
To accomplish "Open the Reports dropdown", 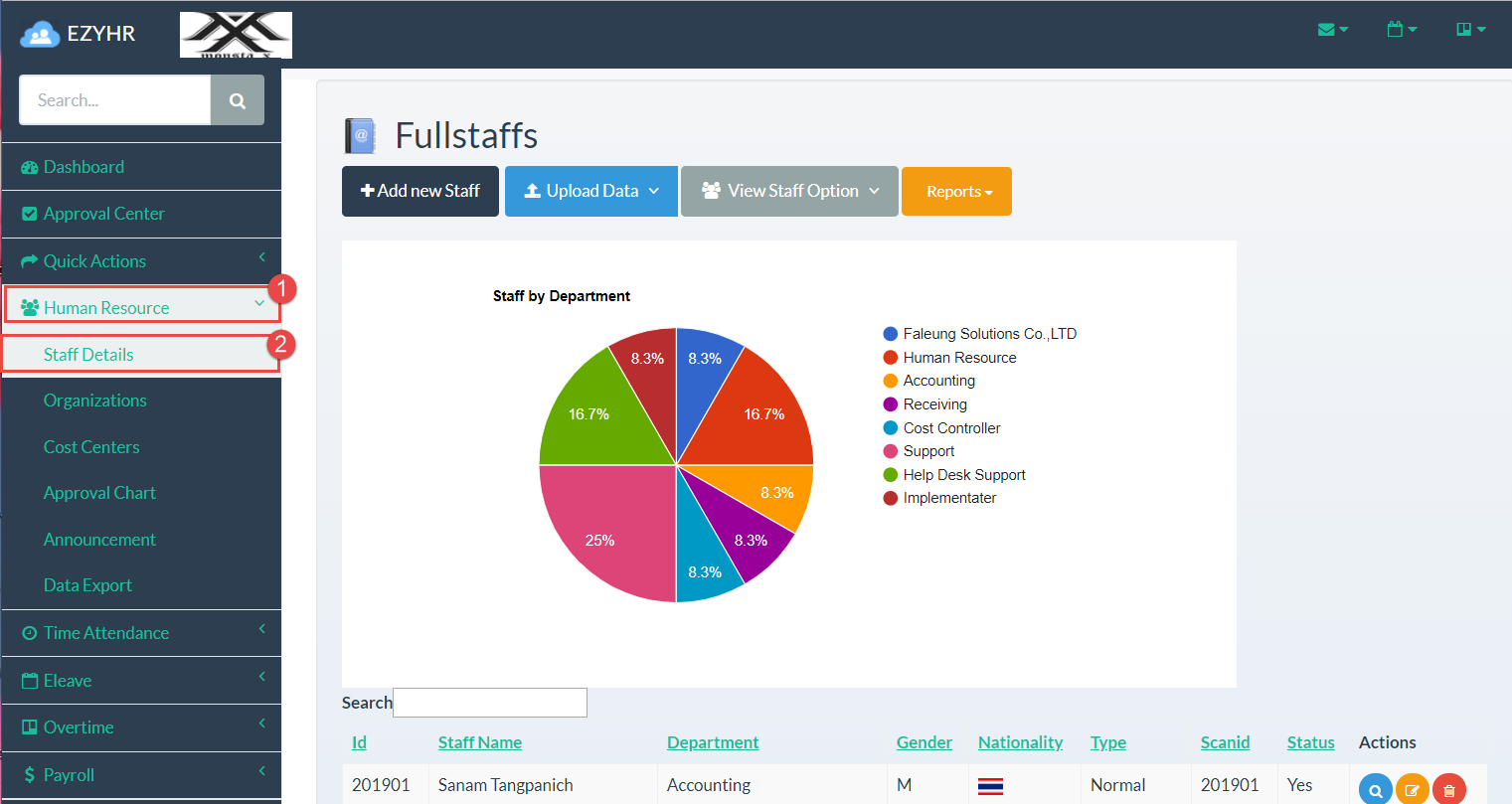I will [955, 191].
